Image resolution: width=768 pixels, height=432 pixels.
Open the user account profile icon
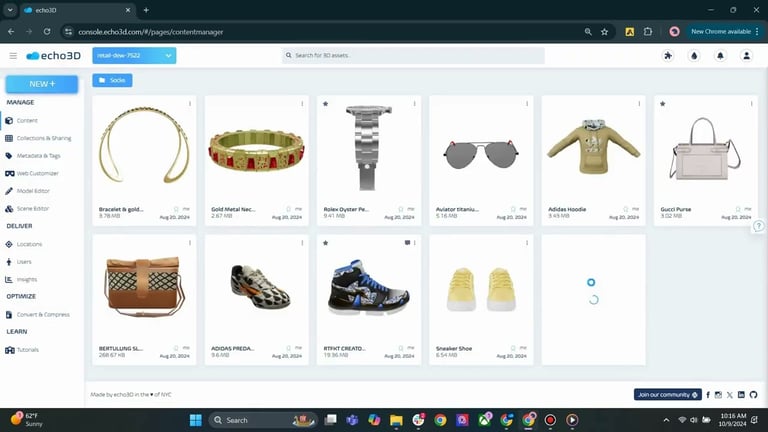pos(746,56)
